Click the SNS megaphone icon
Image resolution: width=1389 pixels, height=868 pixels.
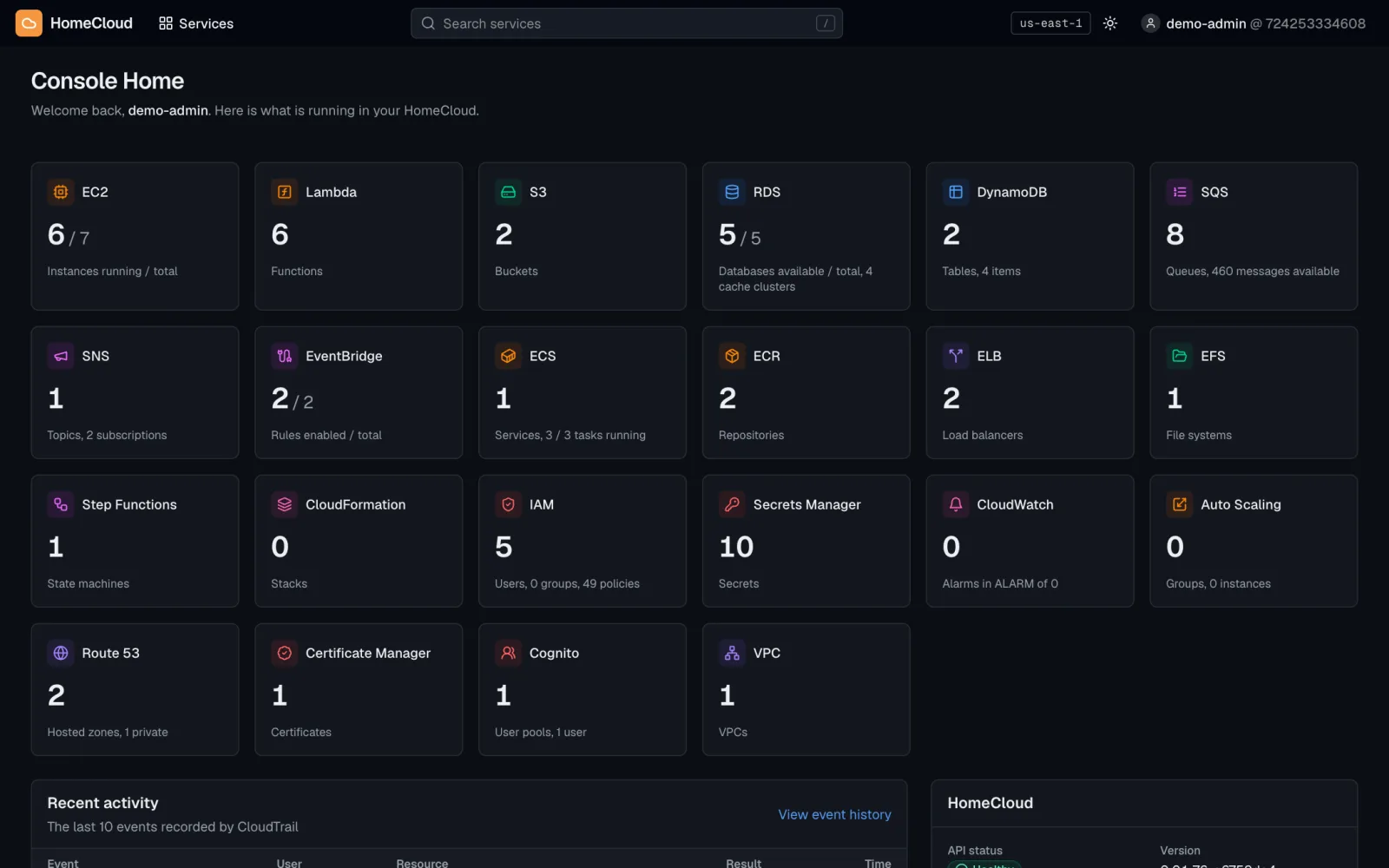pos(61,356)
